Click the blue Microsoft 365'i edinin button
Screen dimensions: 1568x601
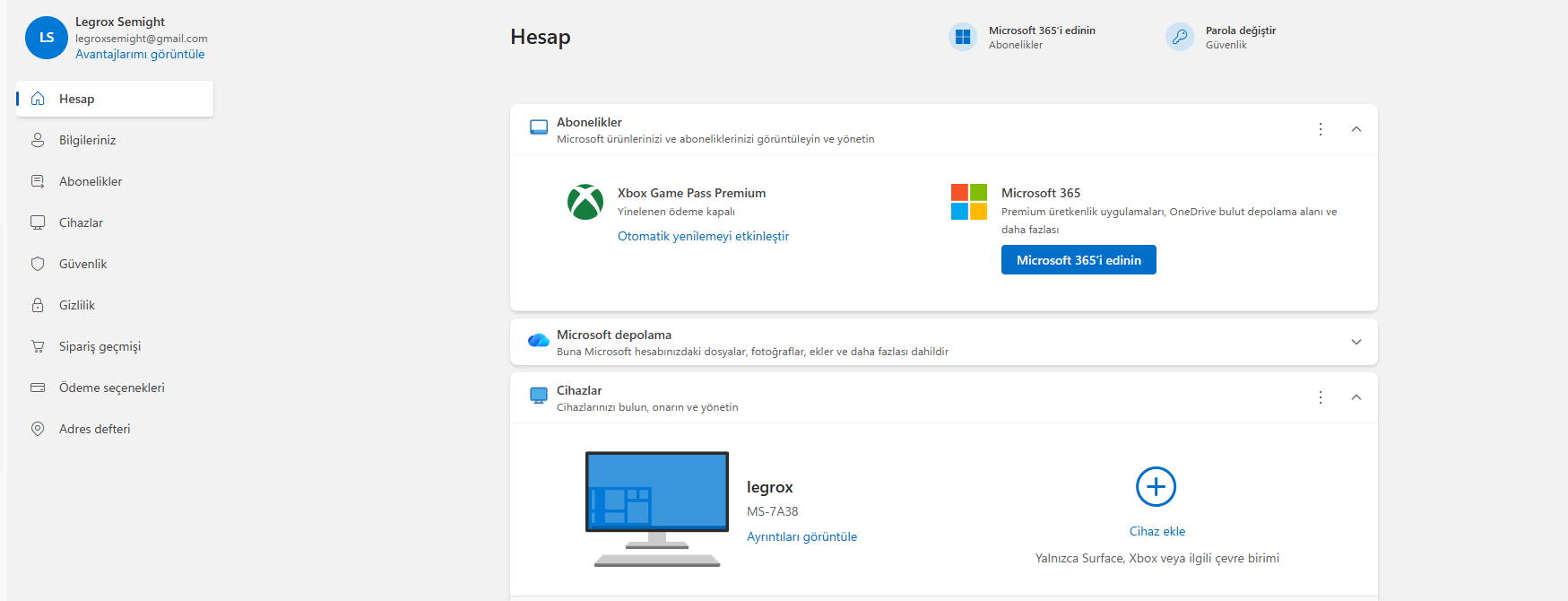pos(1079,260)
